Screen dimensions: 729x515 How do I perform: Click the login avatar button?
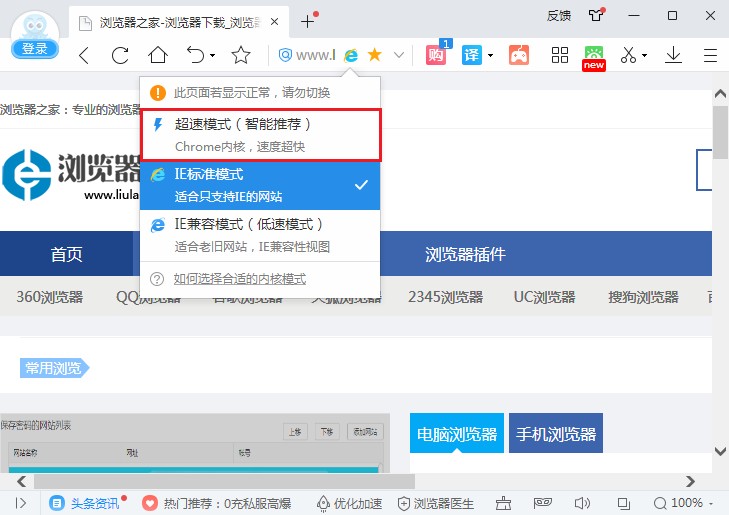35,34
